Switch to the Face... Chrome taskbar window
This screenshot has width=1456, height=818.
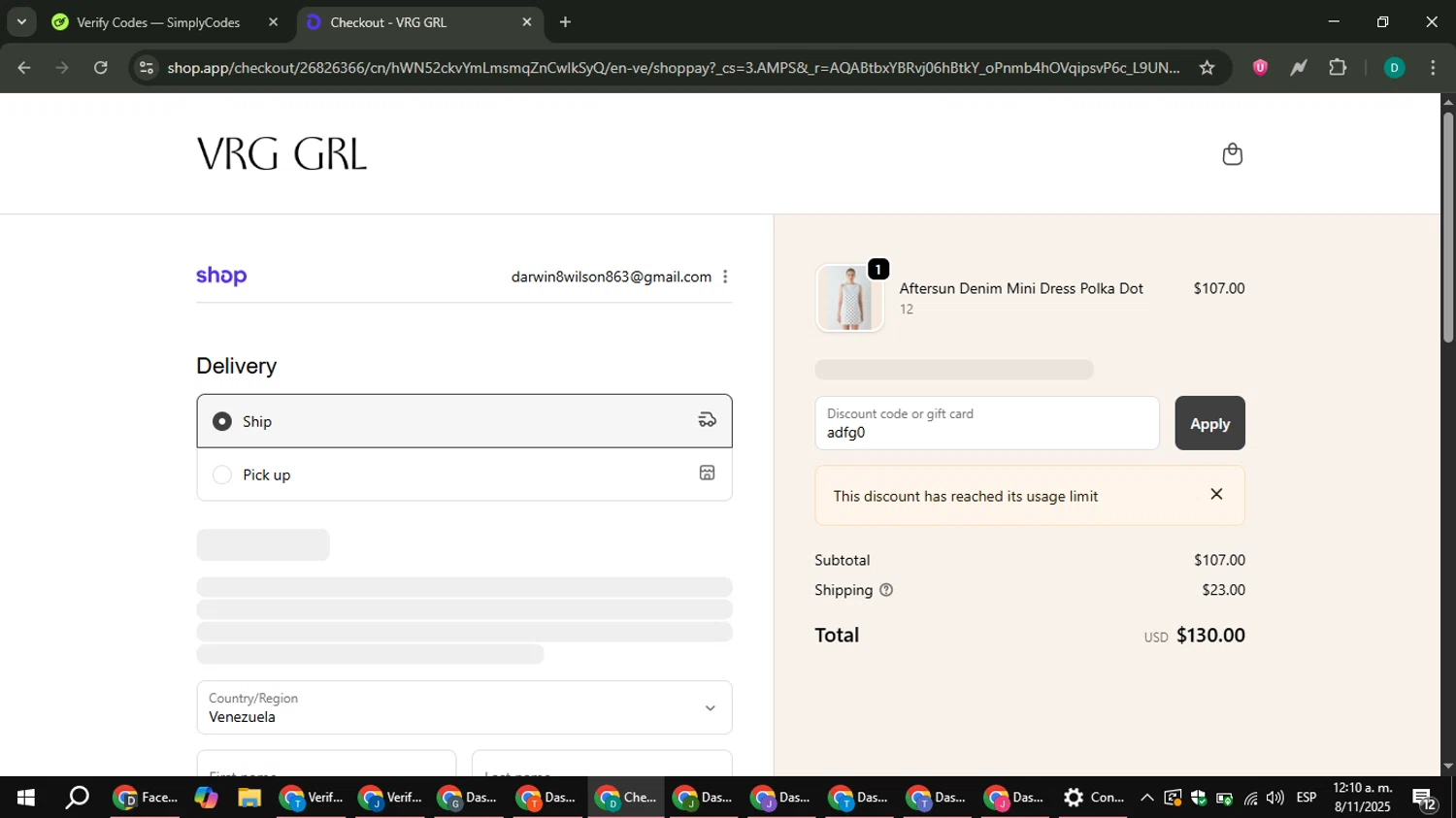click(147, 798)
